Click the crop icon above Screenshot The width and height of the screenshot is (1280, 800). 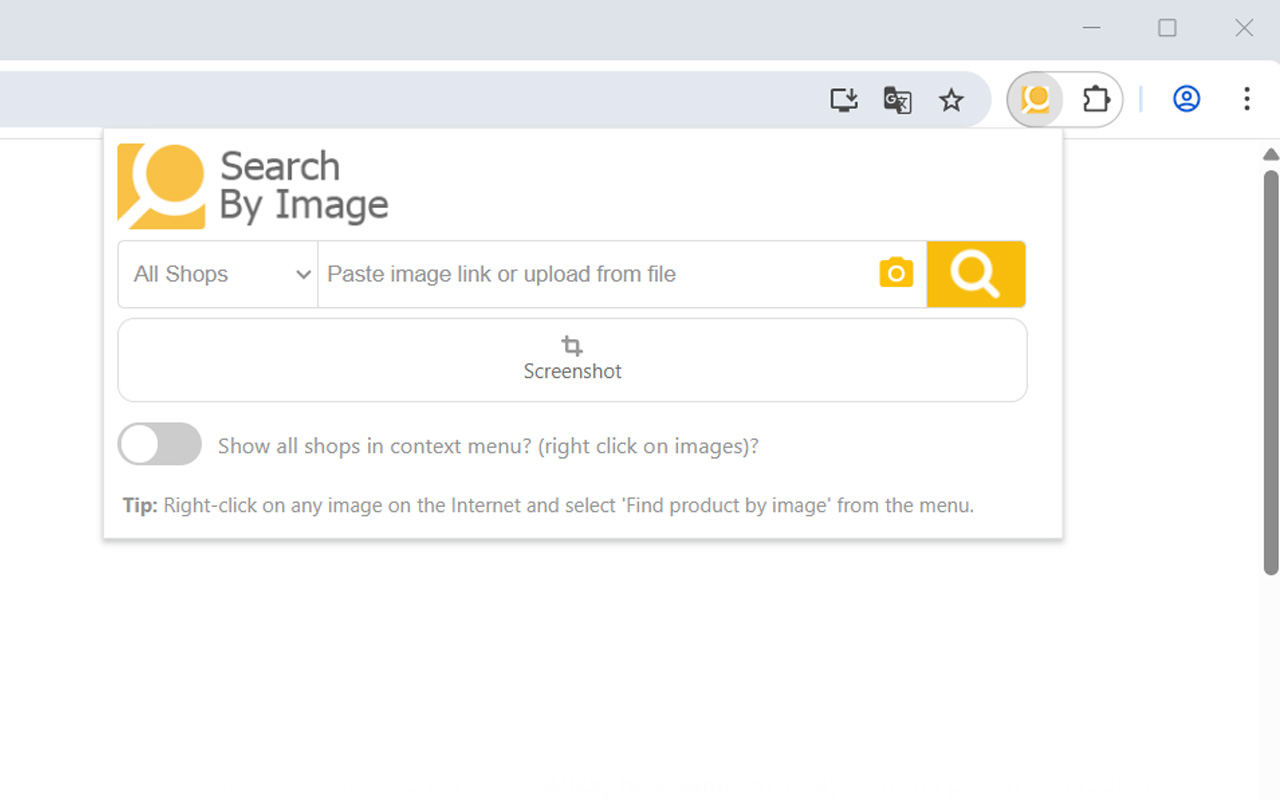tap(572, 346)
